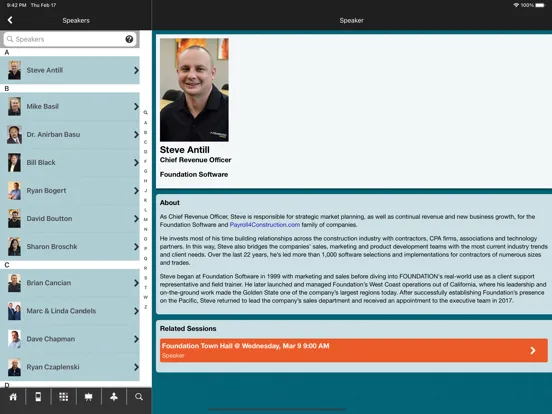This screenshot has height=414, width=552.
Task: Jump to letter K in alphabet index
Action: click(x=145, y=200)
